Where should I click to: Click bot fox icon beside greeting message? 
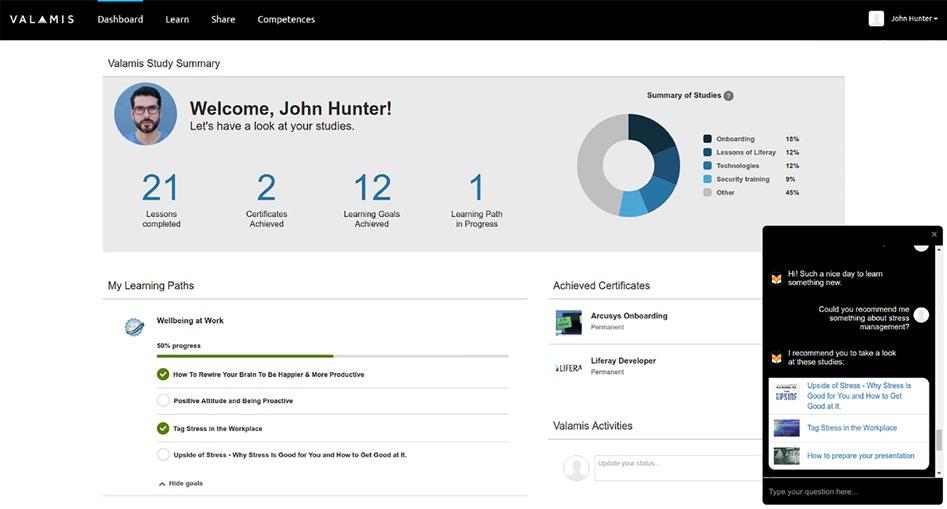(x=776, y=279)
